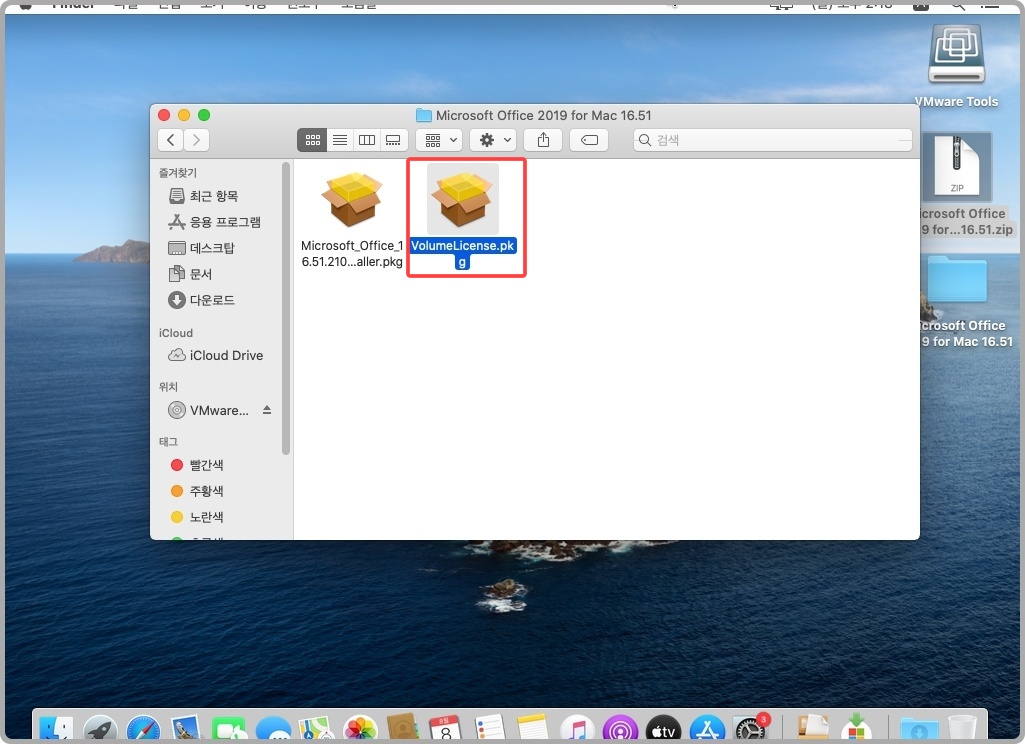This screenshot has width=1025, height=744.
Task: Open Music from the Dock
Action: pyautogui.click(x=577, y=729)
